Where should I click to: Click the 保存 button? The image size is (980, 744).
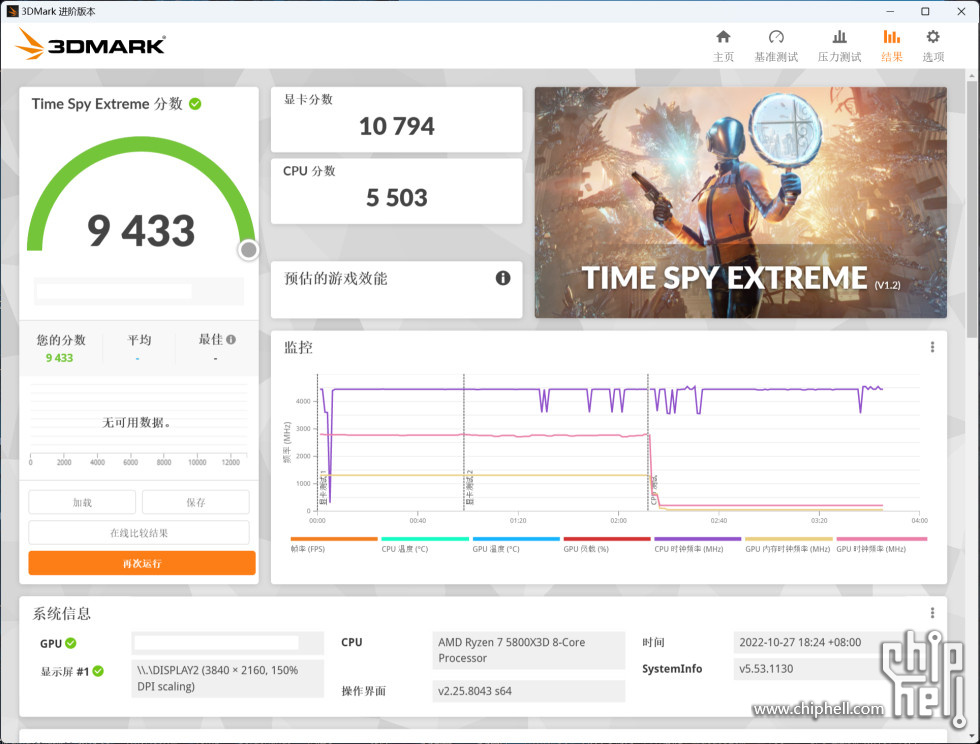[x=195, y=502]
